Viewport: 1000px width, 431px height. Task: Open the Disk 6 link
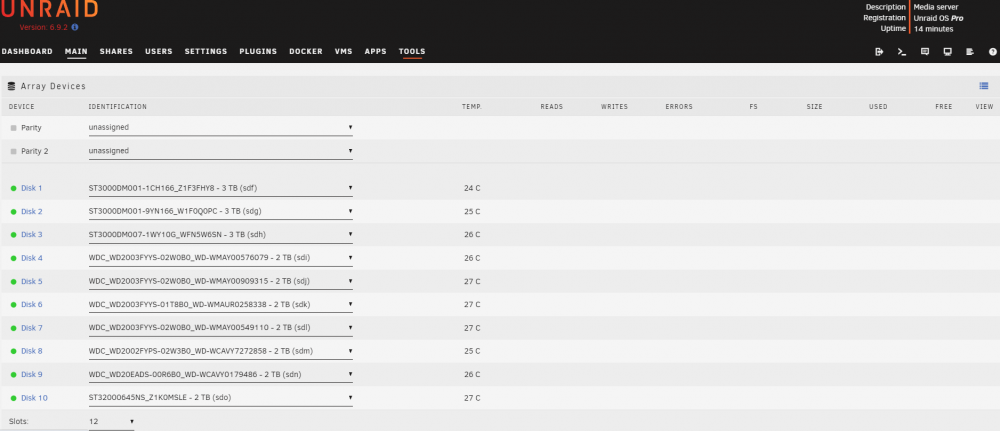click(x=32, y=305)
